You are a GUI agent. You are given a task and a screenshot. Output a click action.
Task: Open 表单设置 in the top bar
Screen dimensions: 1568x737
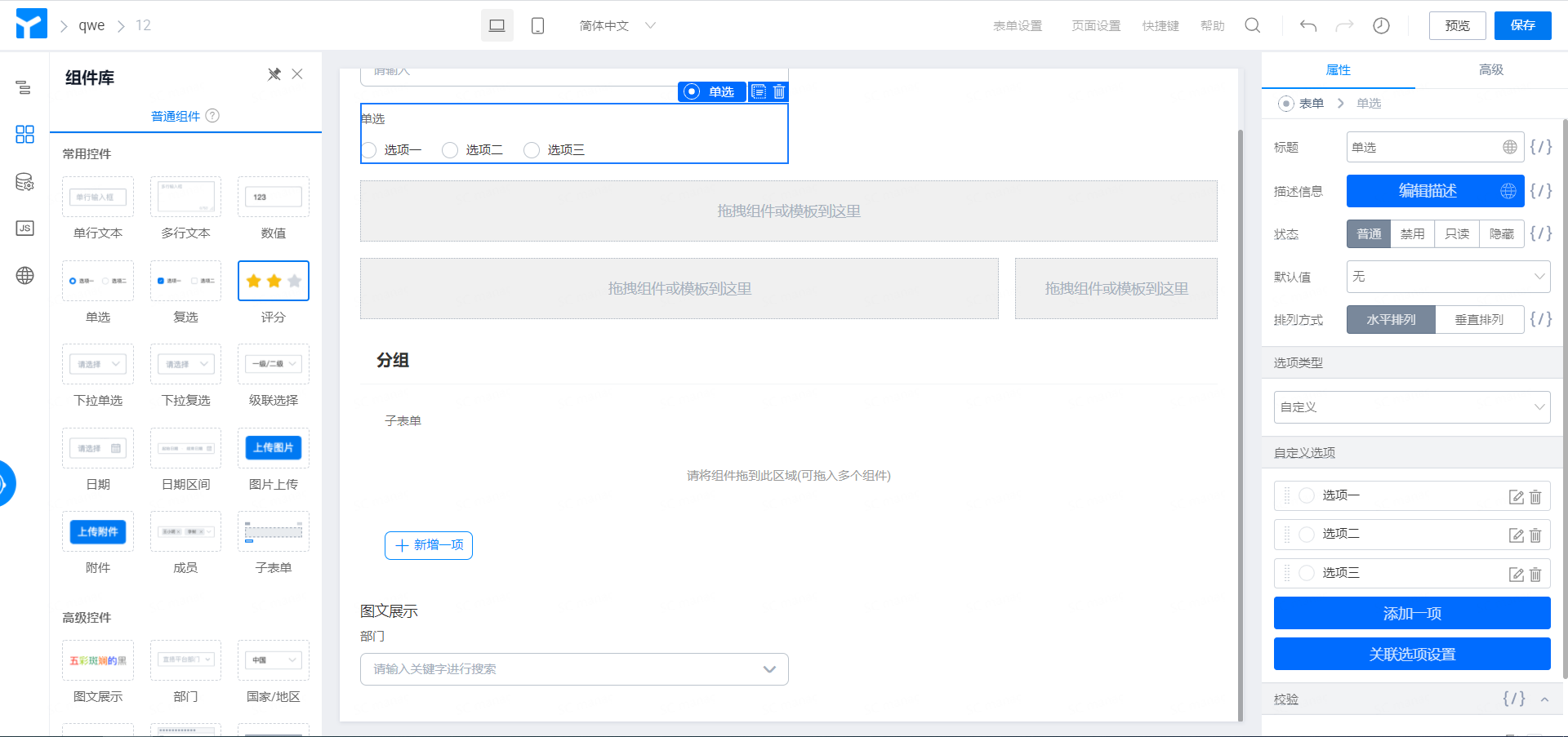point(1018,25)
